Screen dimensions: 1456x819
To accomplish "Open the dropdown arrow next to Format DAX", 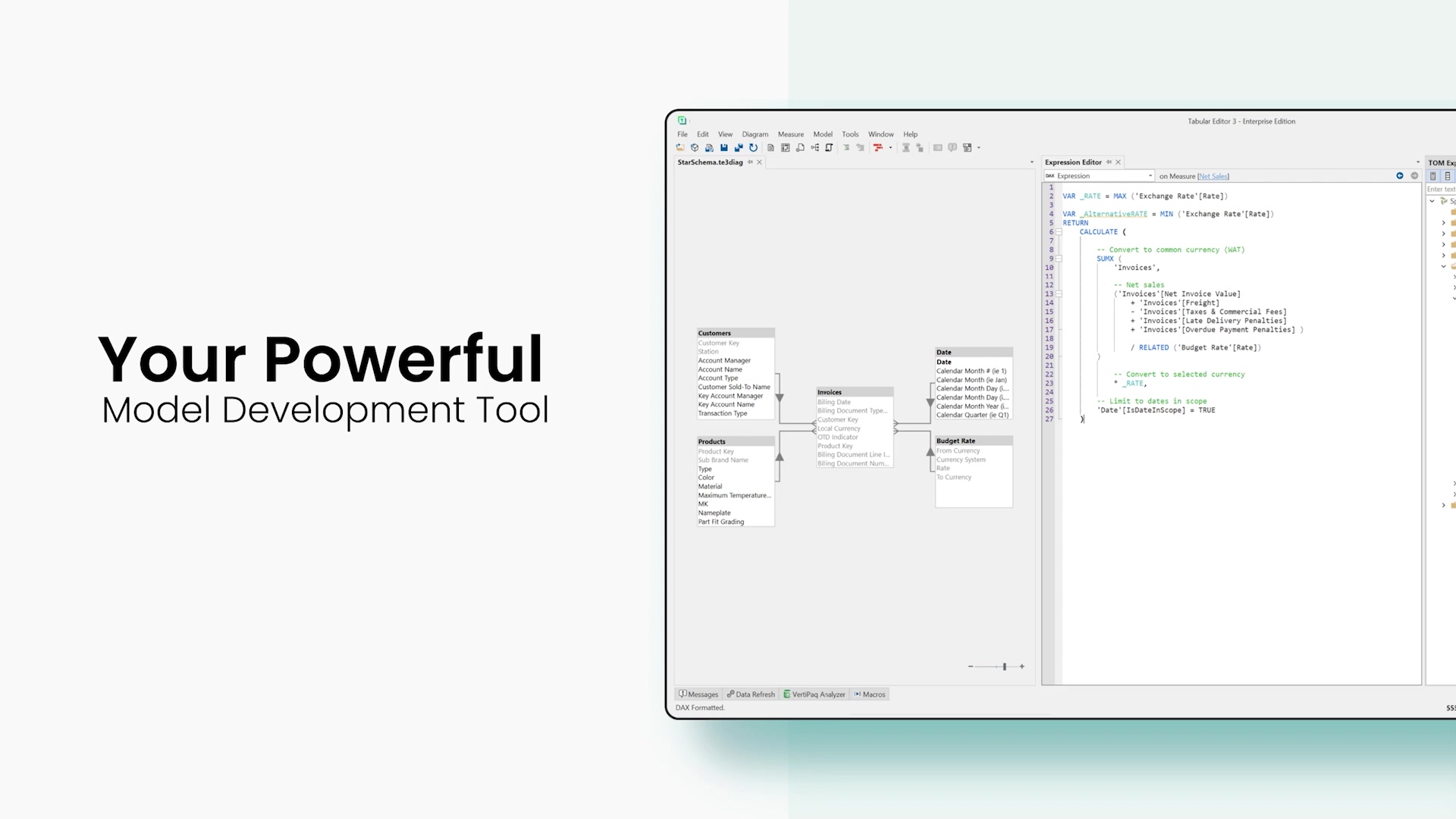I will click(890, 148).
